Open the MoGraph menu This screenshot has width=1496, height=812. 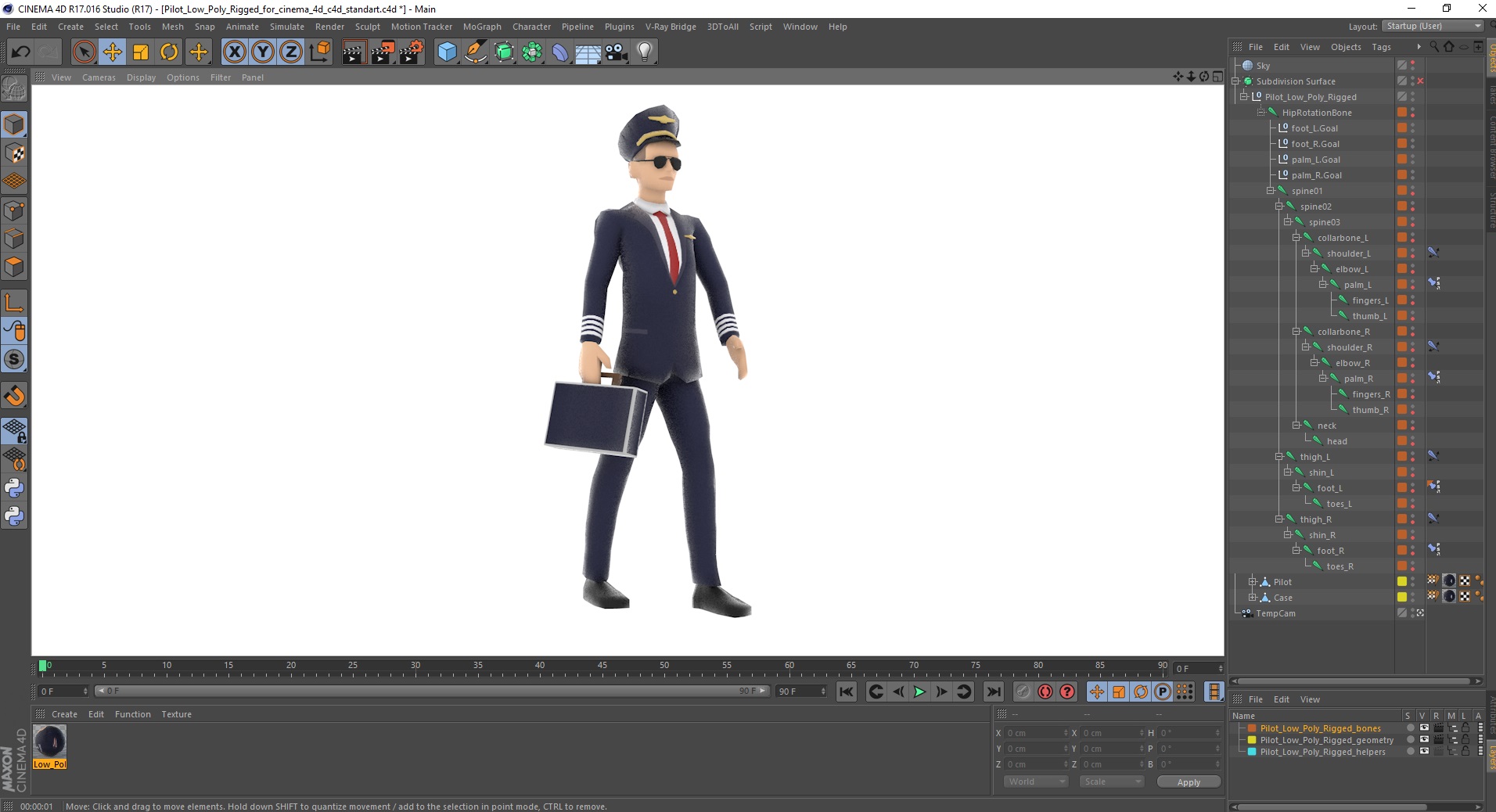pyautogui.click(x=482, y=27)
